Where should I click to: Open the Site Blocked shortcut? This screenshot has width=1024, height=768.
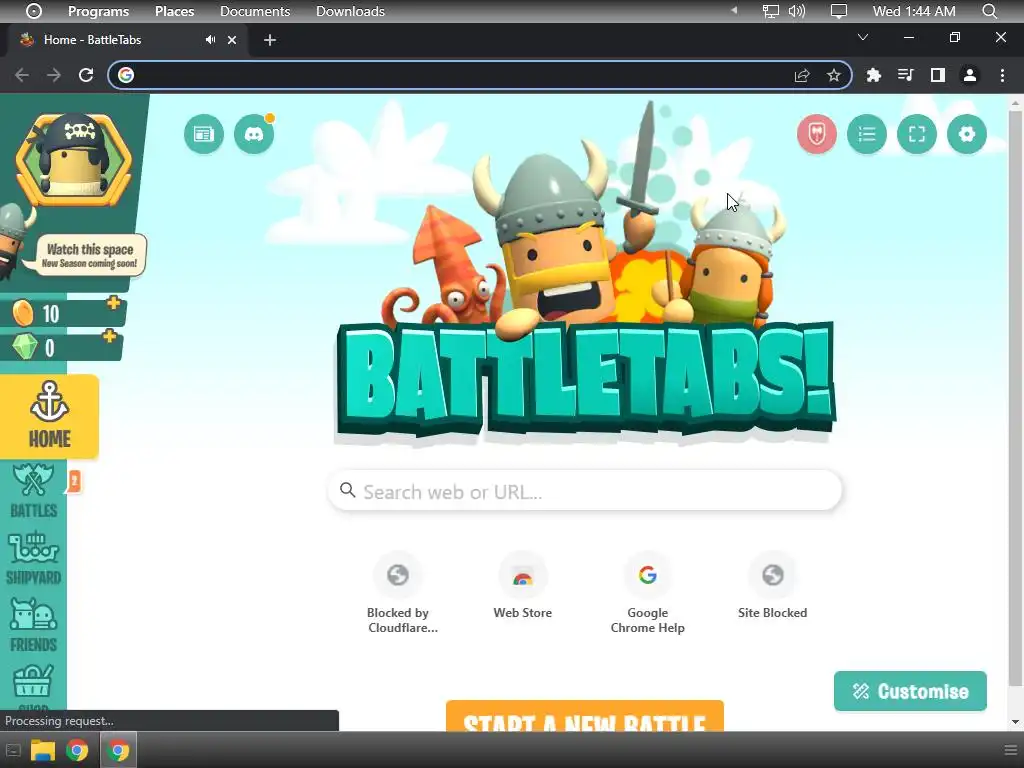[x=772, y=586]
